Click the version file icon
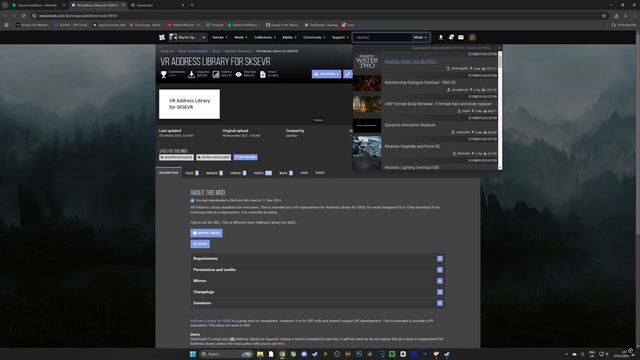 point(262,74)
